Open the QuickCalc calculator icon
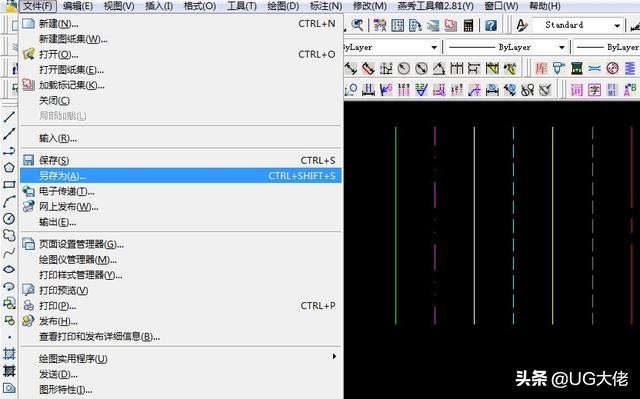 click(x=468, y=25)
